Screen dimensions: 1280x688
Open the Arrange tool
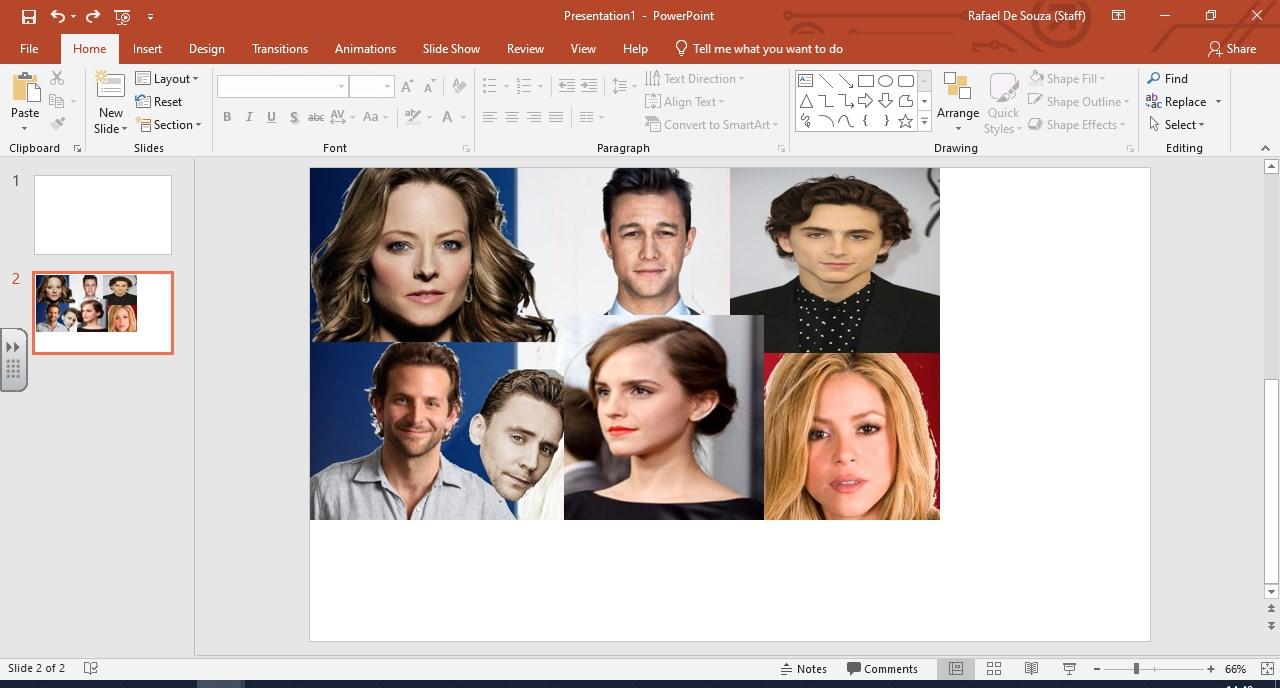point(957,102)
